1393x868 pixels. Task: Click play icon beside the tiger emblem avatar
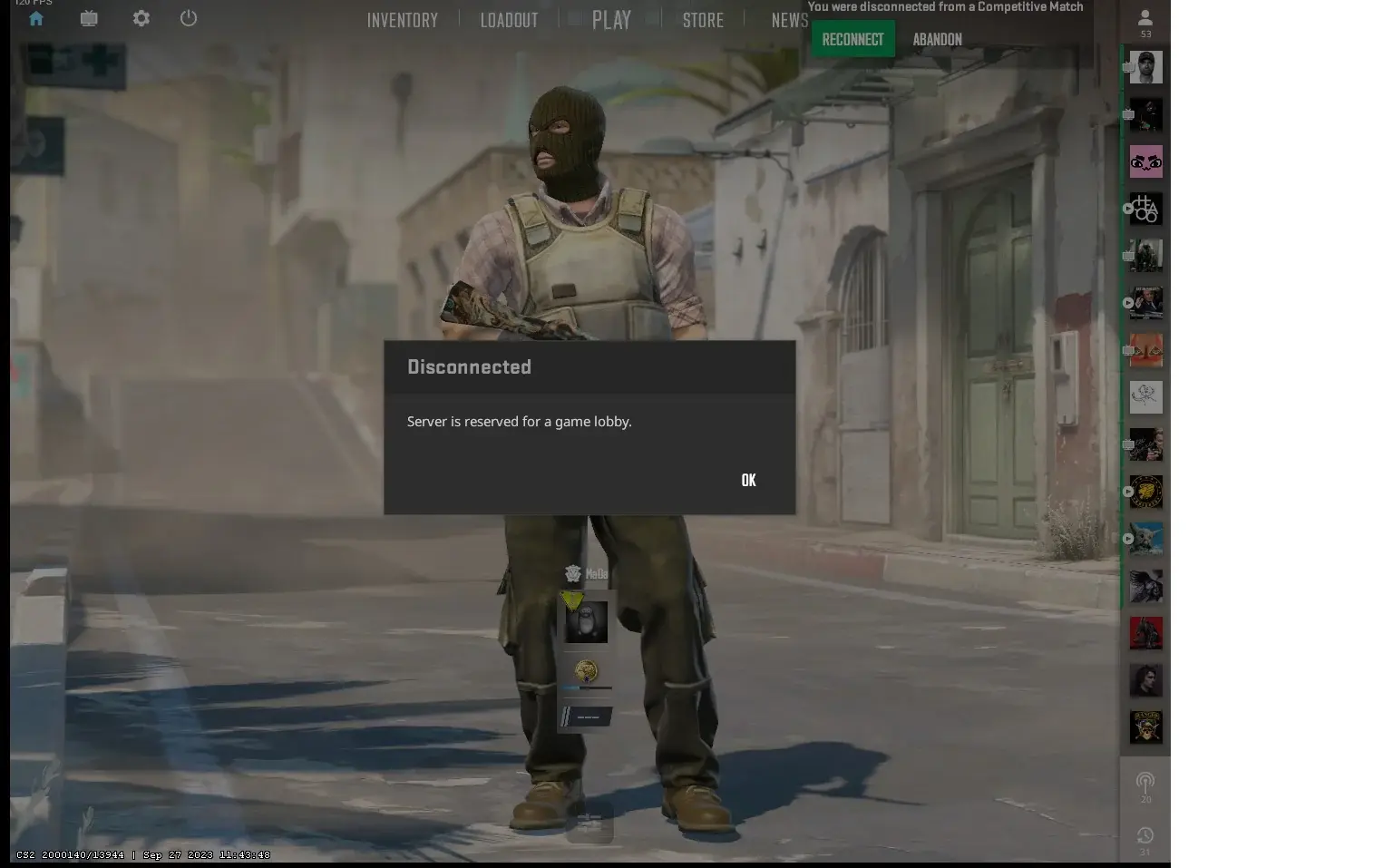(x=1128, y=492)
